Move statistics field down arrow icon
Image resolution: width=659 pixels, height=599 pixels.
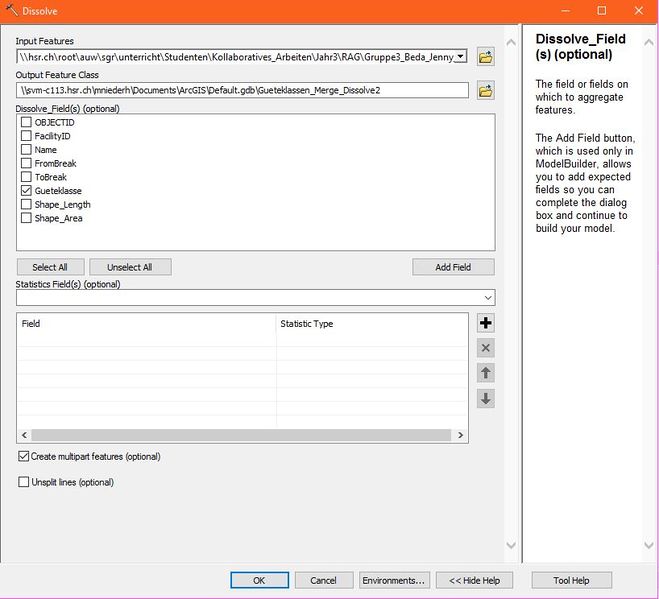point(486,398)
